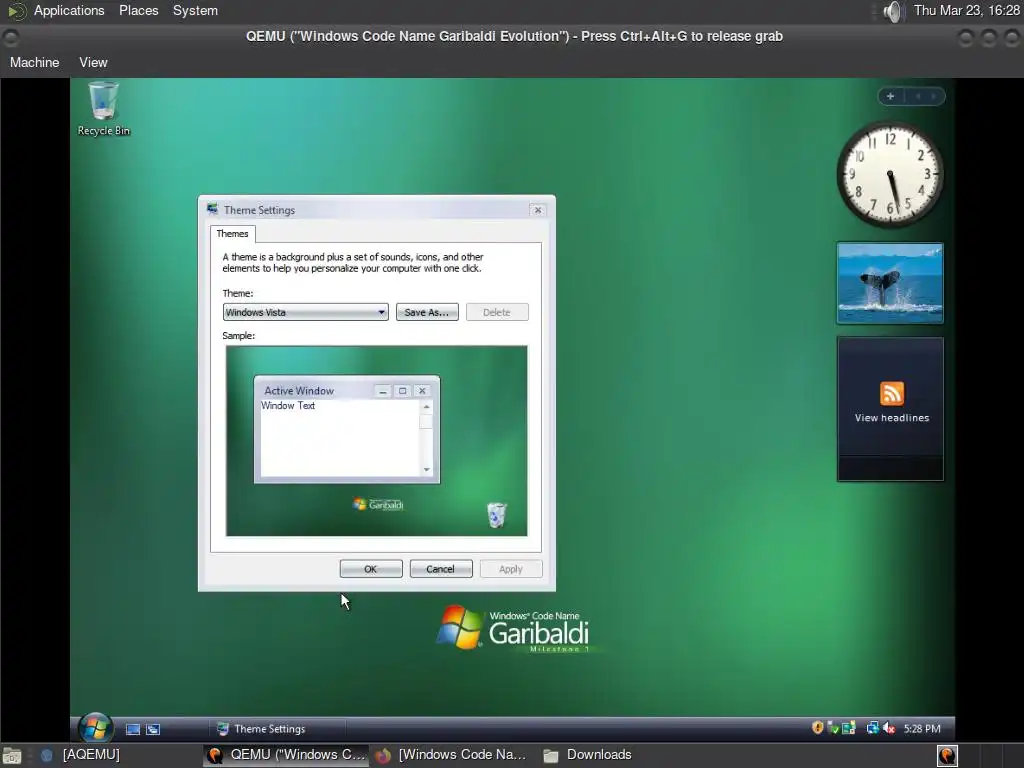The height and width of the screenshot is (768, 1024).
Task: Click View headlines in feed gadget
Action: click(891, 418)
